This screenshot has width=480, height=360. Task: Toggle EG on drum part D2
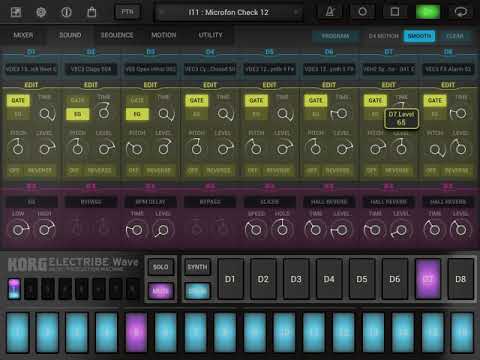click(78, 114)
